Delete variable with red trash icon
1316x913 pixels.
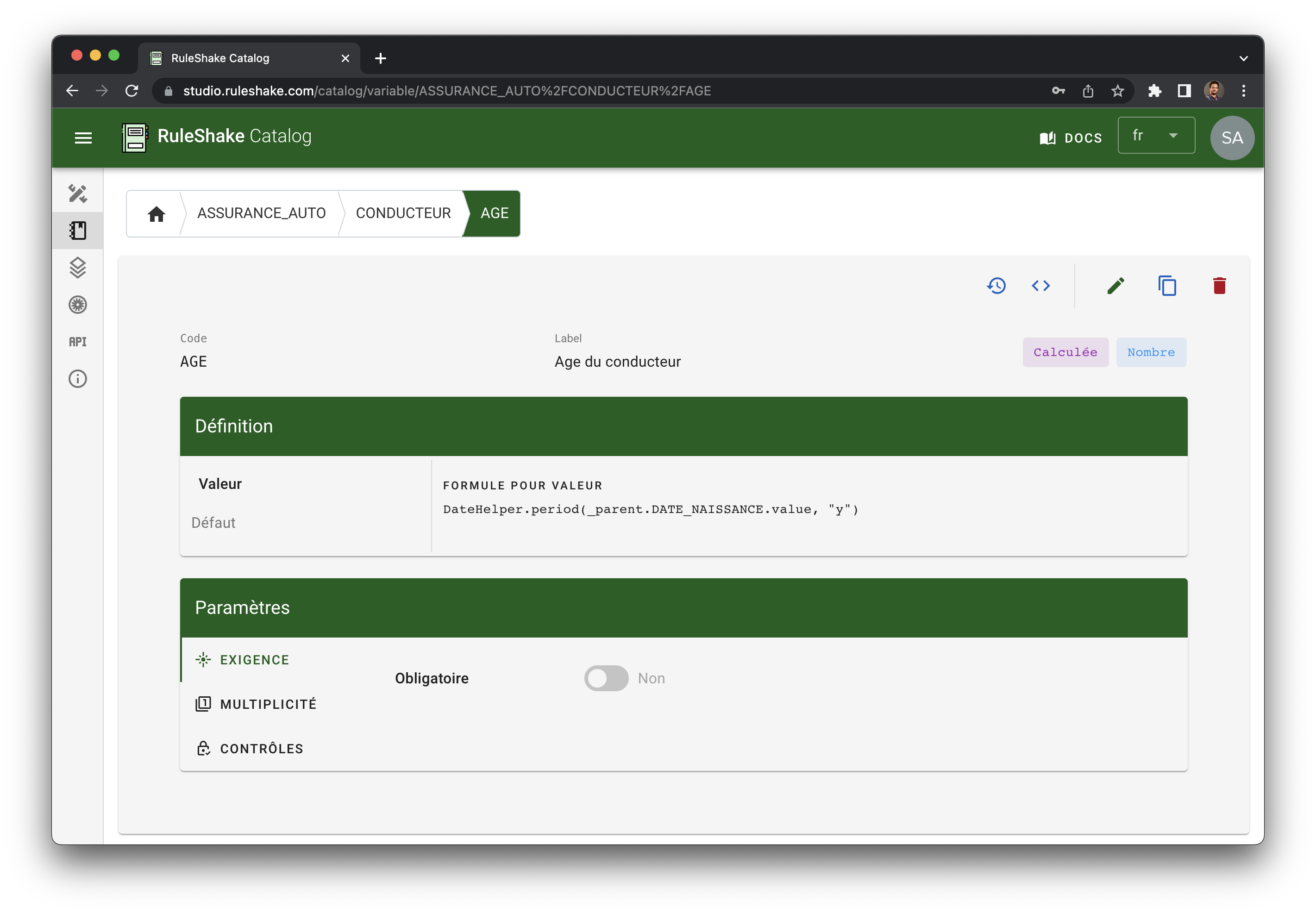click(x=1219, y=286)
